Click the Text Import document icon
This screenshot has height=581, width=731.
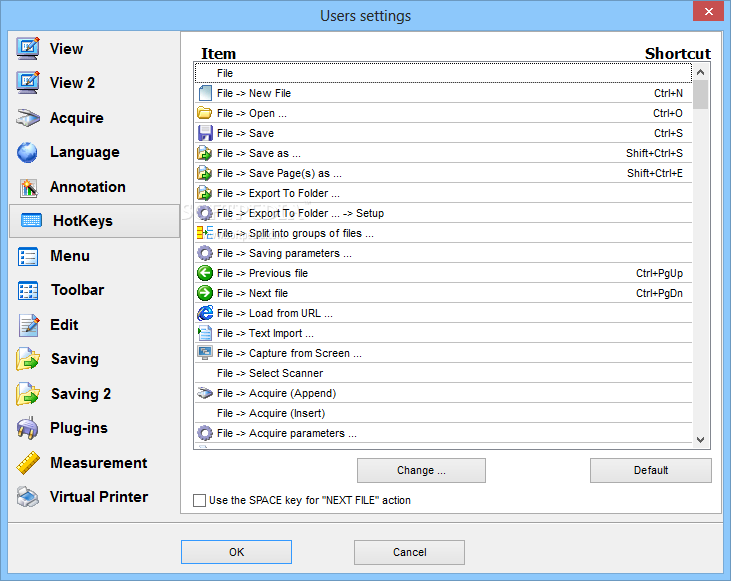(x=205, y=333)
